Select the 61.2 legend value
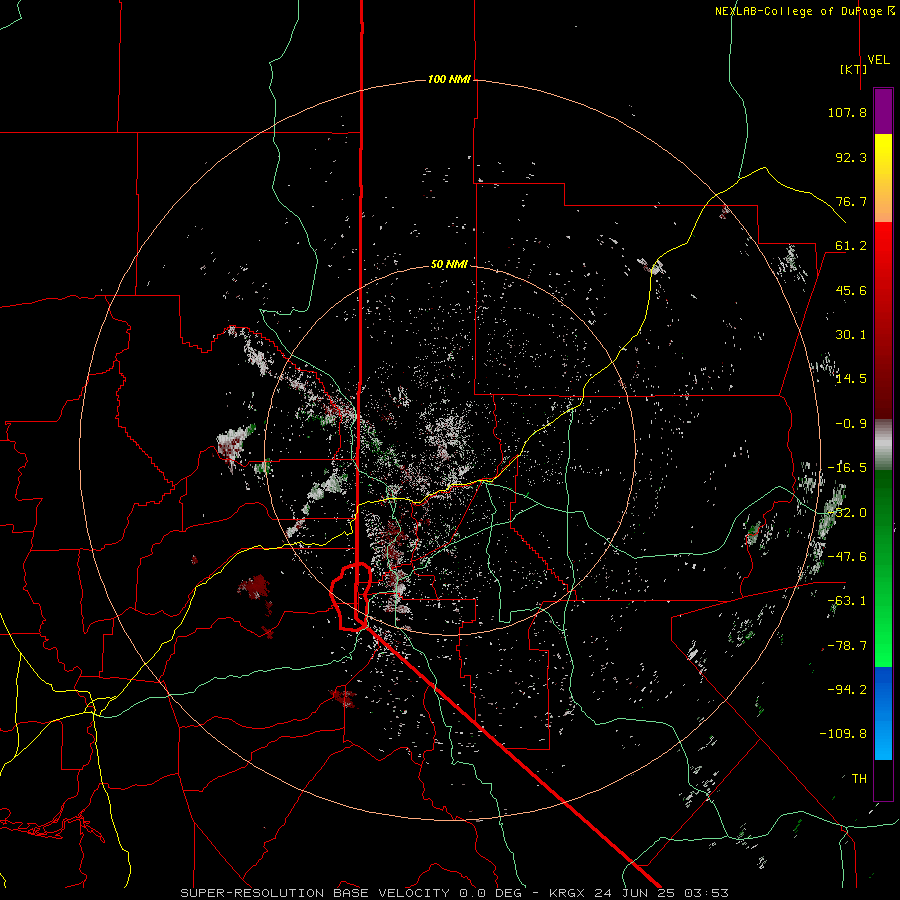 tap(851, 246)
